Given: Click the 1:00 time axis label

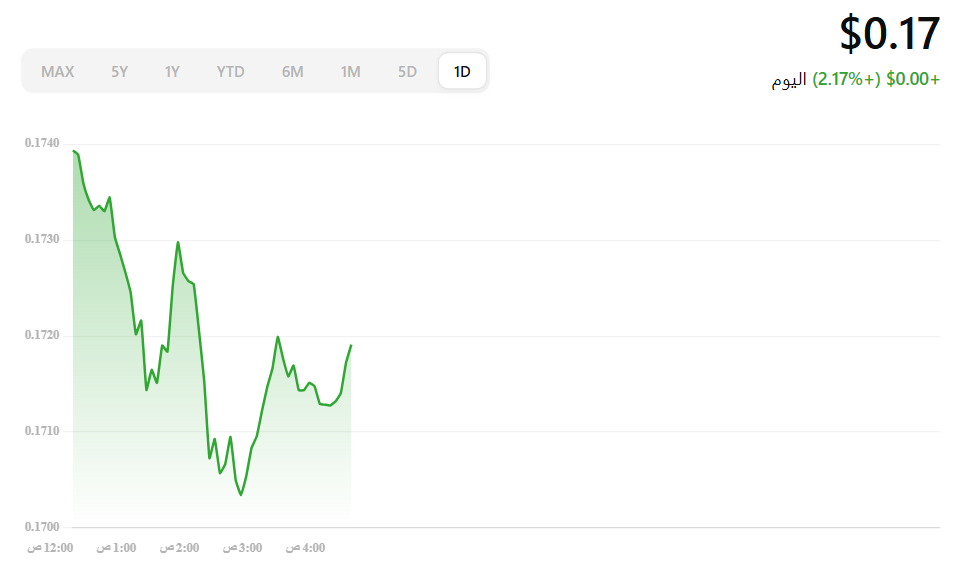Looking at the screenshot, I should 116,548.
